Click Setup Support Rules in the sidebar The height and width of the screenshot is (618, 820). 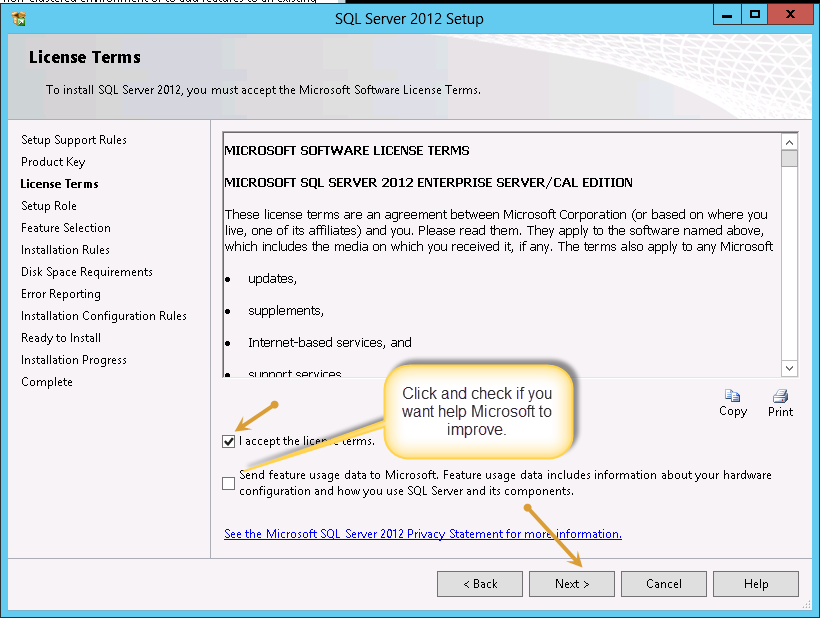click(73, 139)
